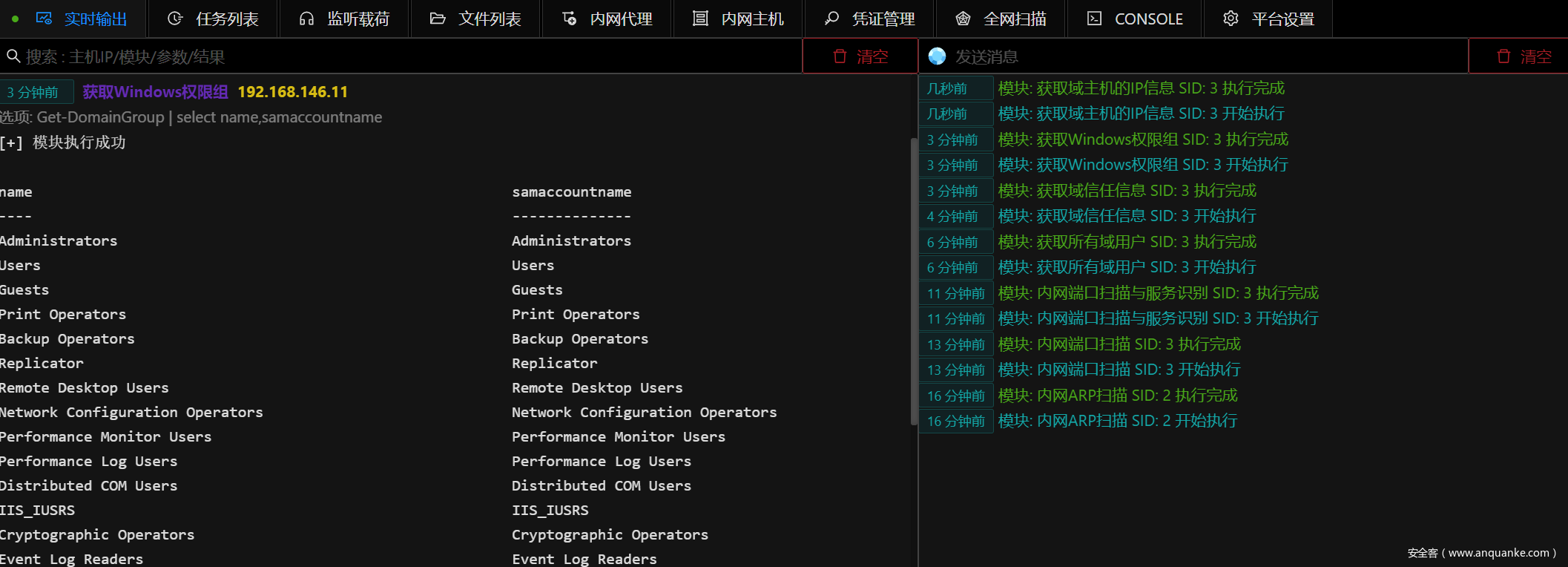
Task: Click the results panel vertical scrollbar
Action: click(914, 282)
